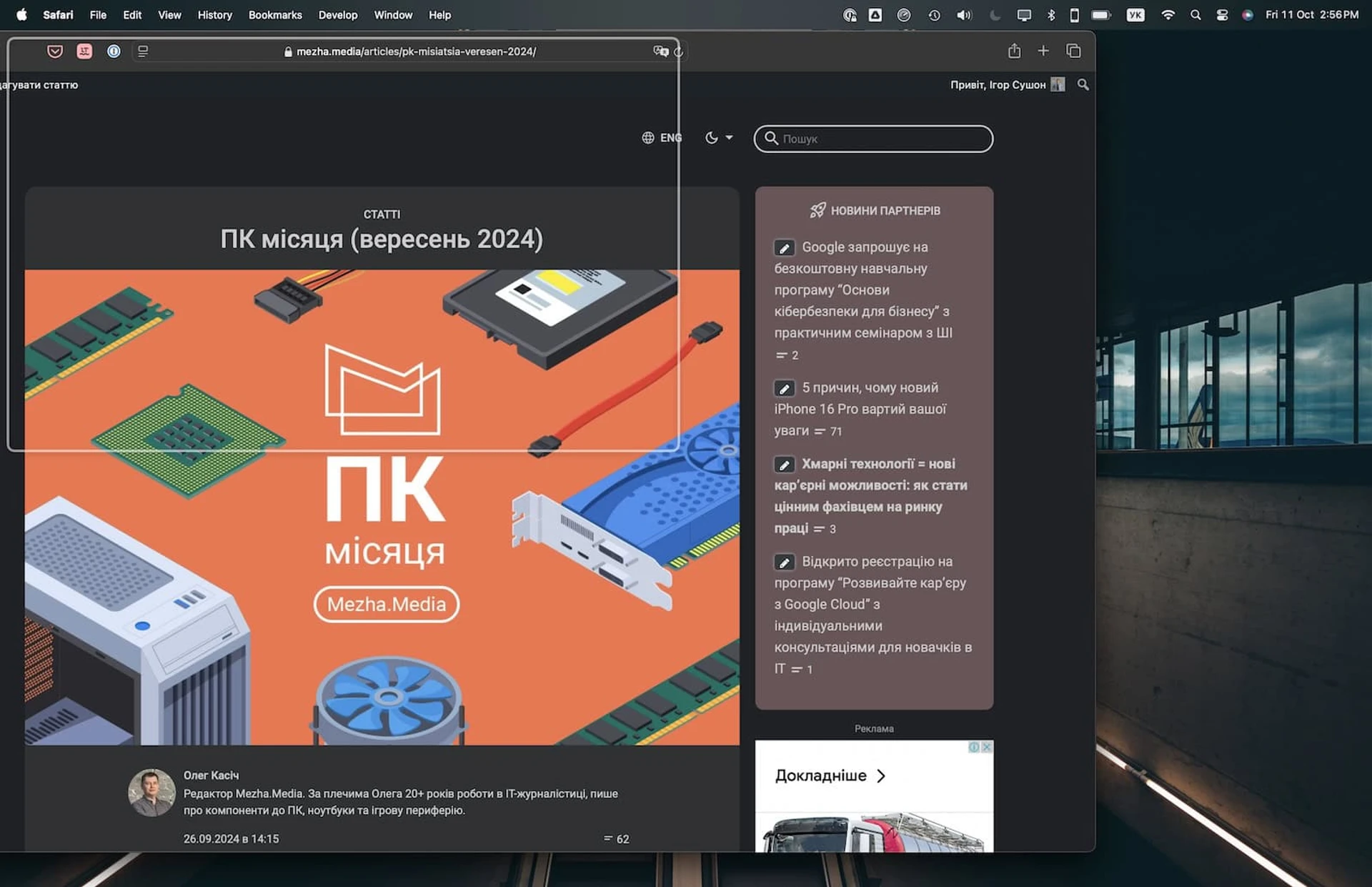
Task: Open the Apple menu
Action: [x=21, y=14]
